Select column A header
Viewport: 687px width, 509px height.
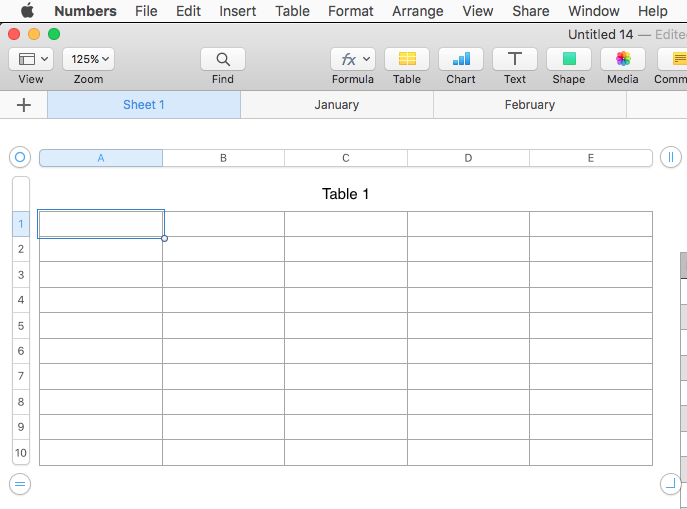[x=101, y=158]
